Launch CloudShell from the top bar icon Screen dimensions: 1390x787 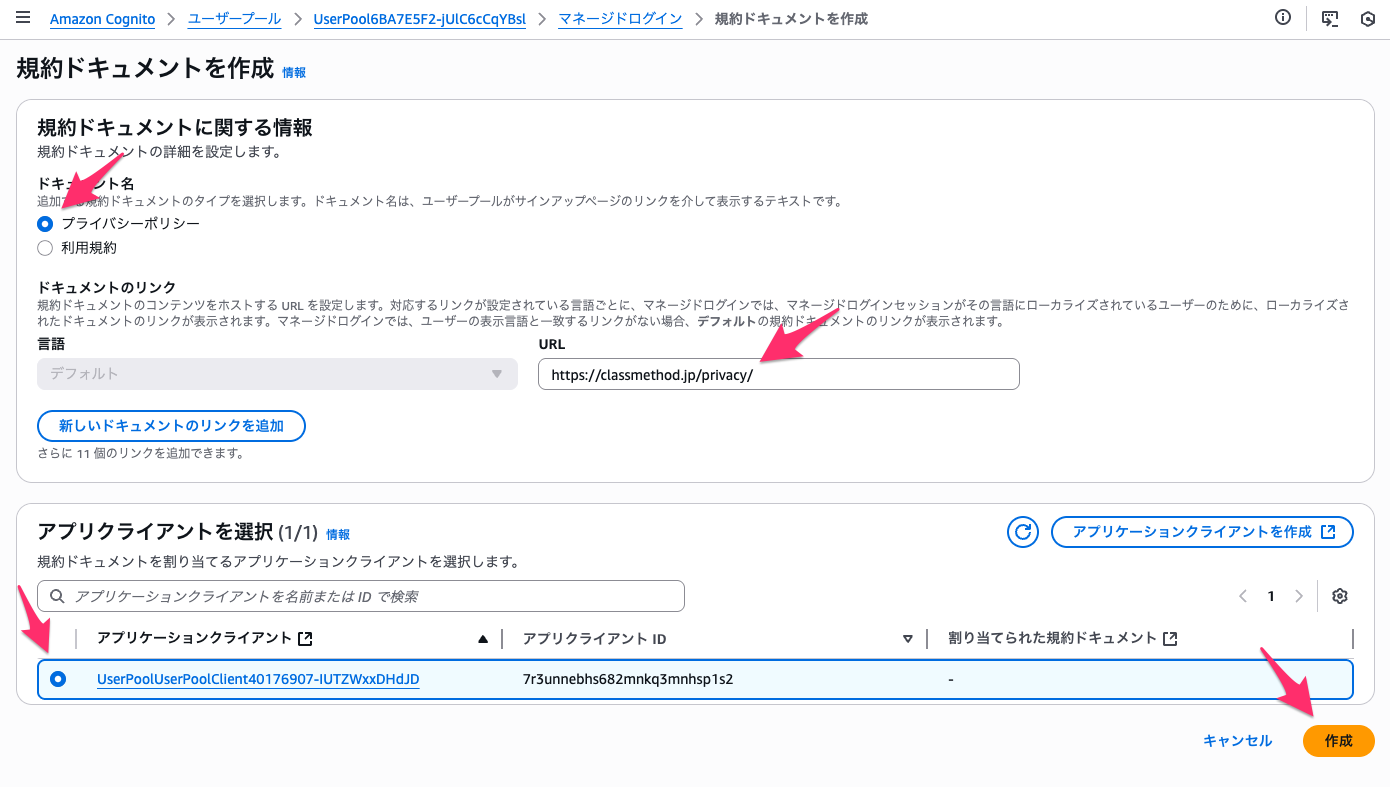[1330, 19]
